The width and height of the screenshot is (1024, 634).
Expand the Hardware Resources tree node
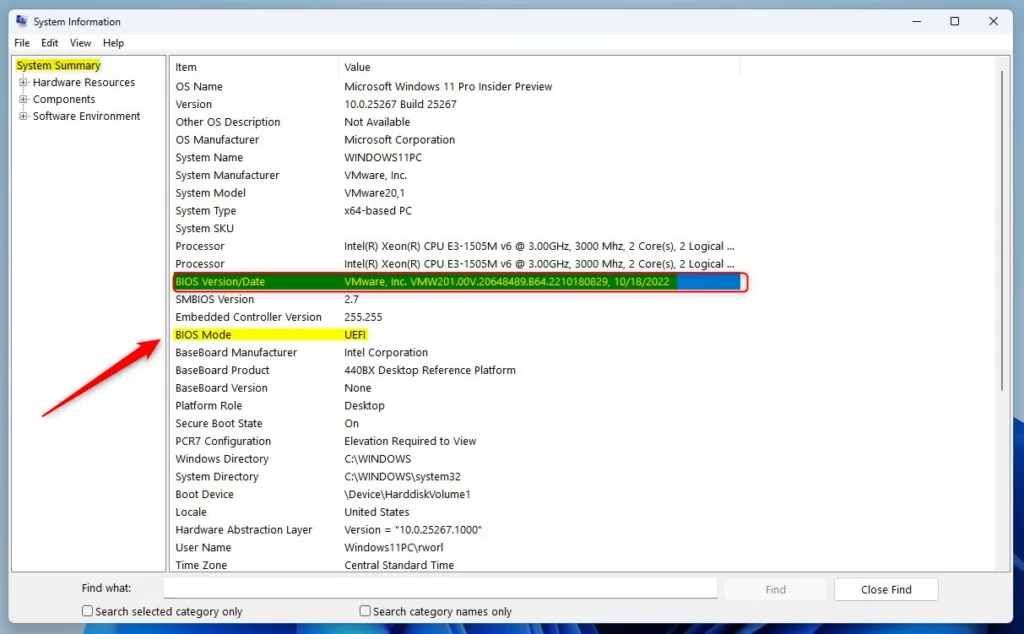[23, 83]
